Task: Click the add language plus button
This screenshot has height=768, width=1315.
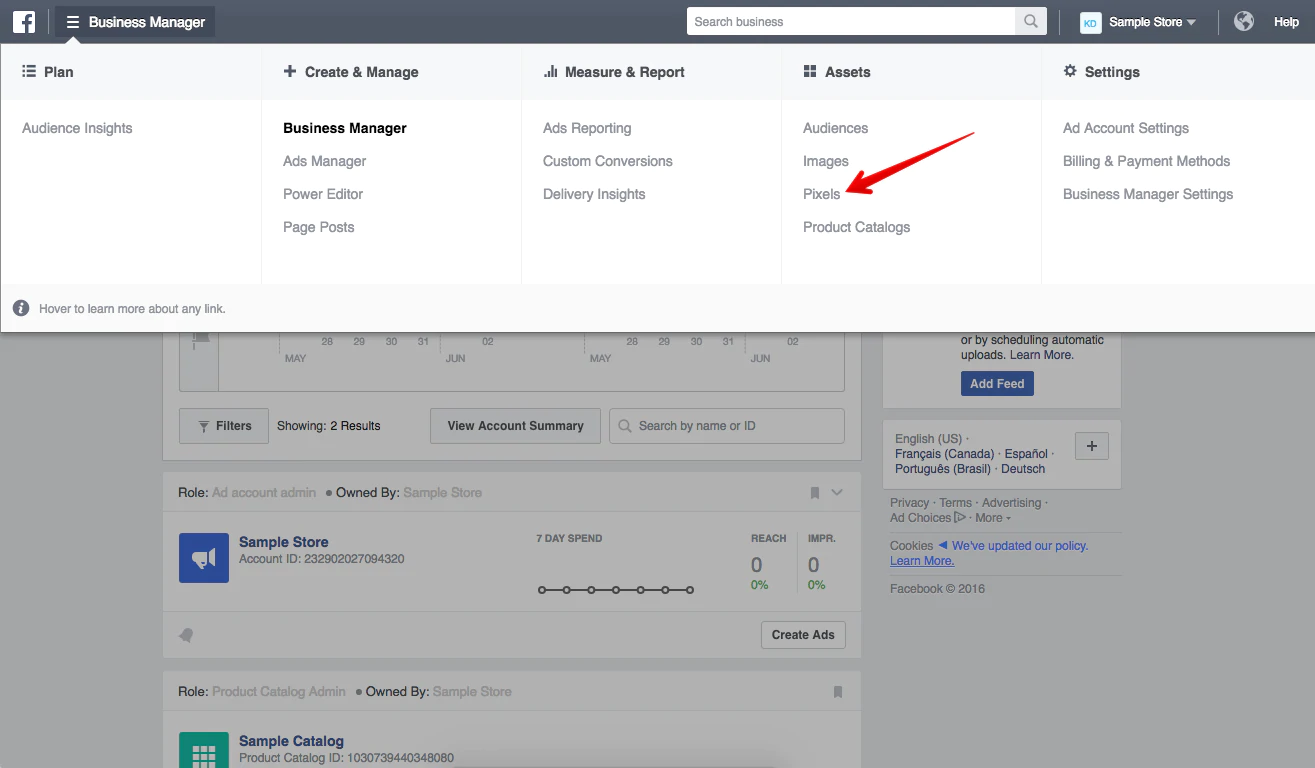Action: (x=1091, y=447)
